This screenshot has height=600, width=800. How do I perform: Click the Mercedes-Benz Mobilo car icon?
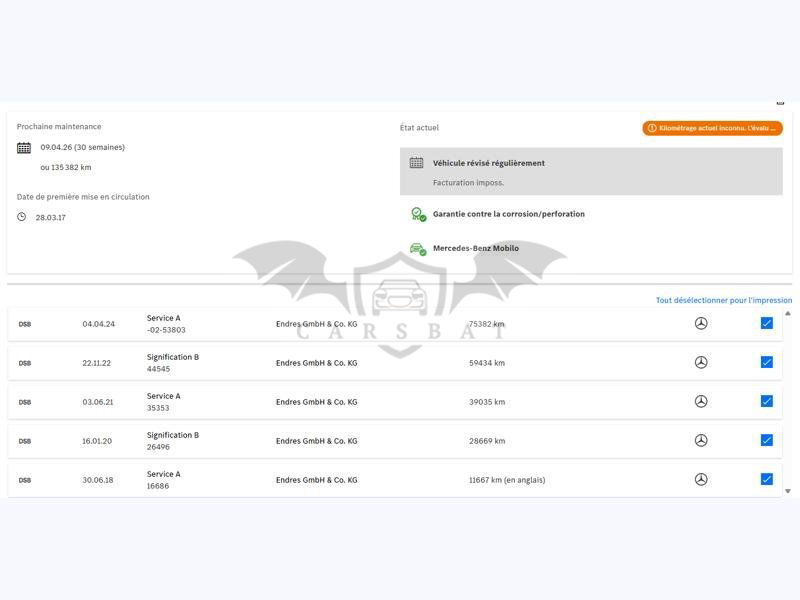(x=418, y=249)
